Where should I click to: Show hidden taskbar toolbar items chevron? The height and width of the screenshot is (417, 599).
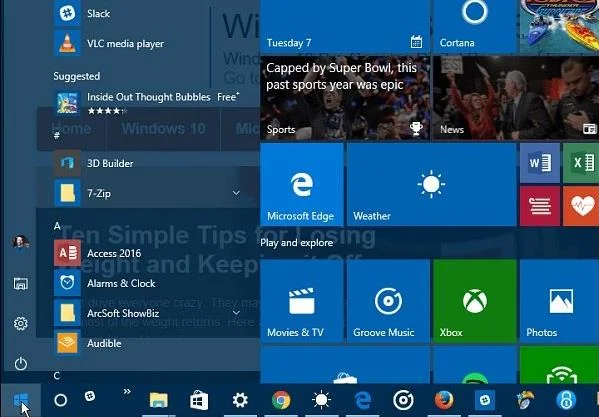(127, 391)
